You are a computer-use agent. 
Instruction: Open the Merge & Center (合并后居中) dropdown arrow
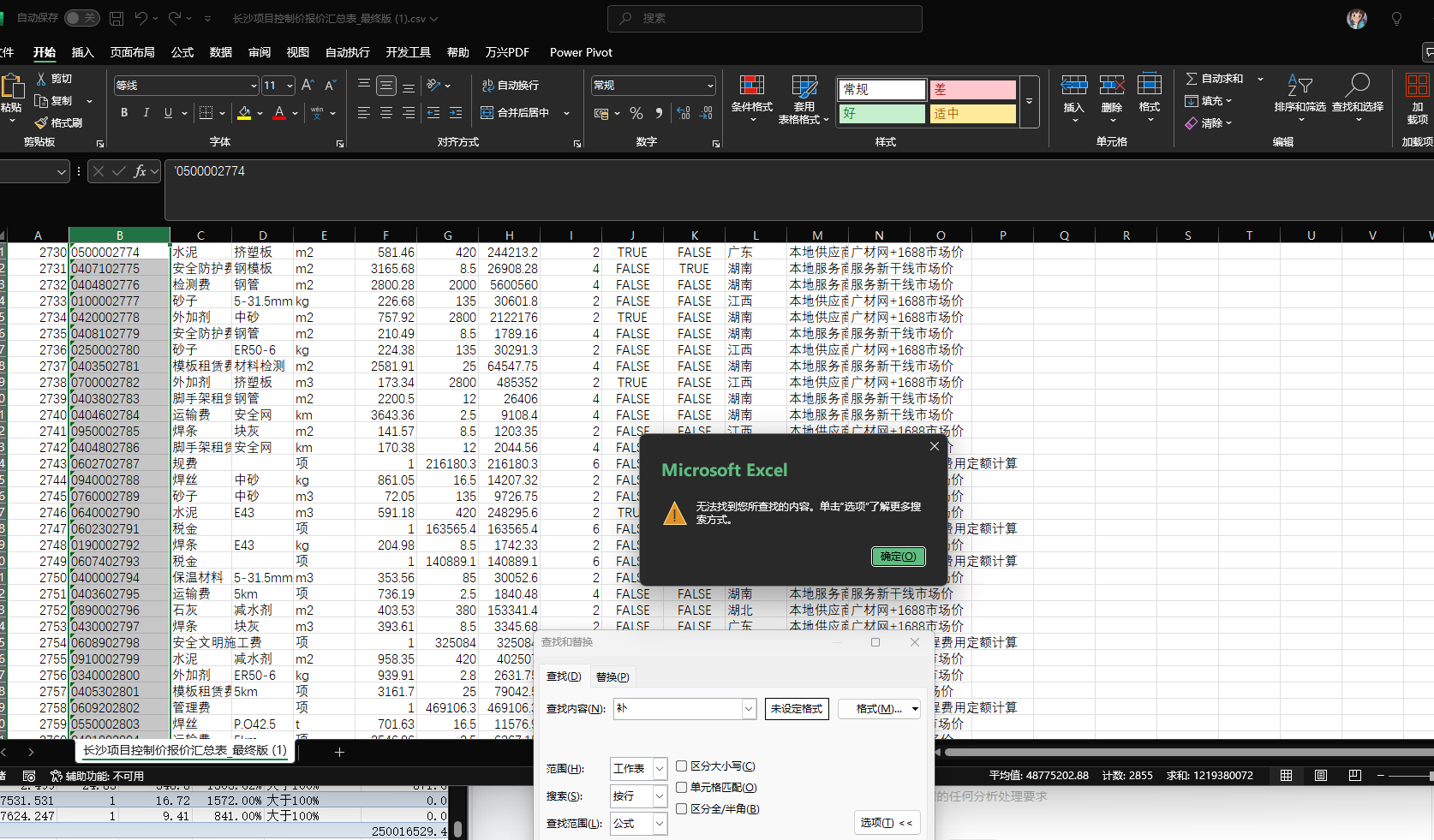(x=566, y=113)
